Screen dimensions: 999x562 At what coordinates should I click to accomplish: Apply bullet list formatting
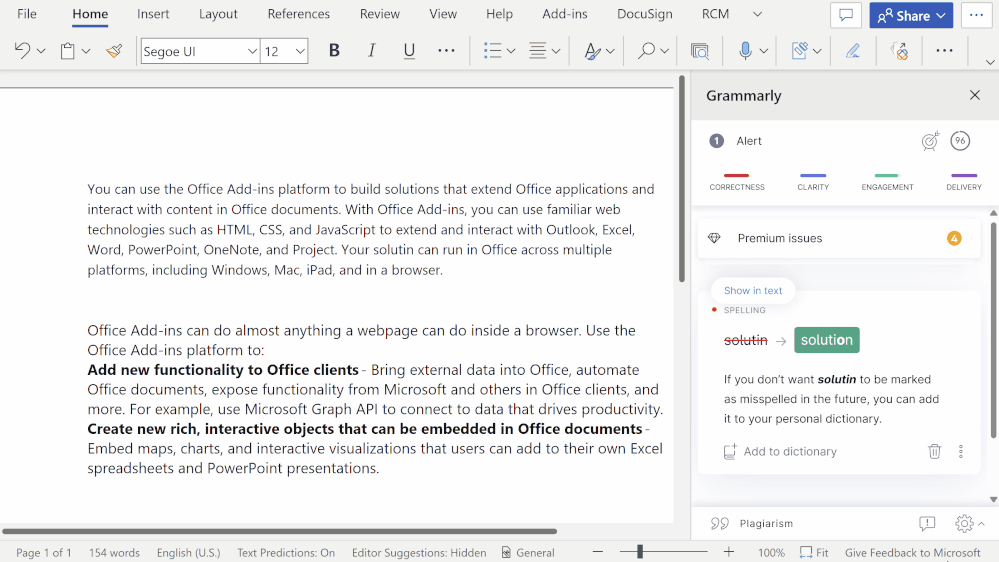(492, 51)
